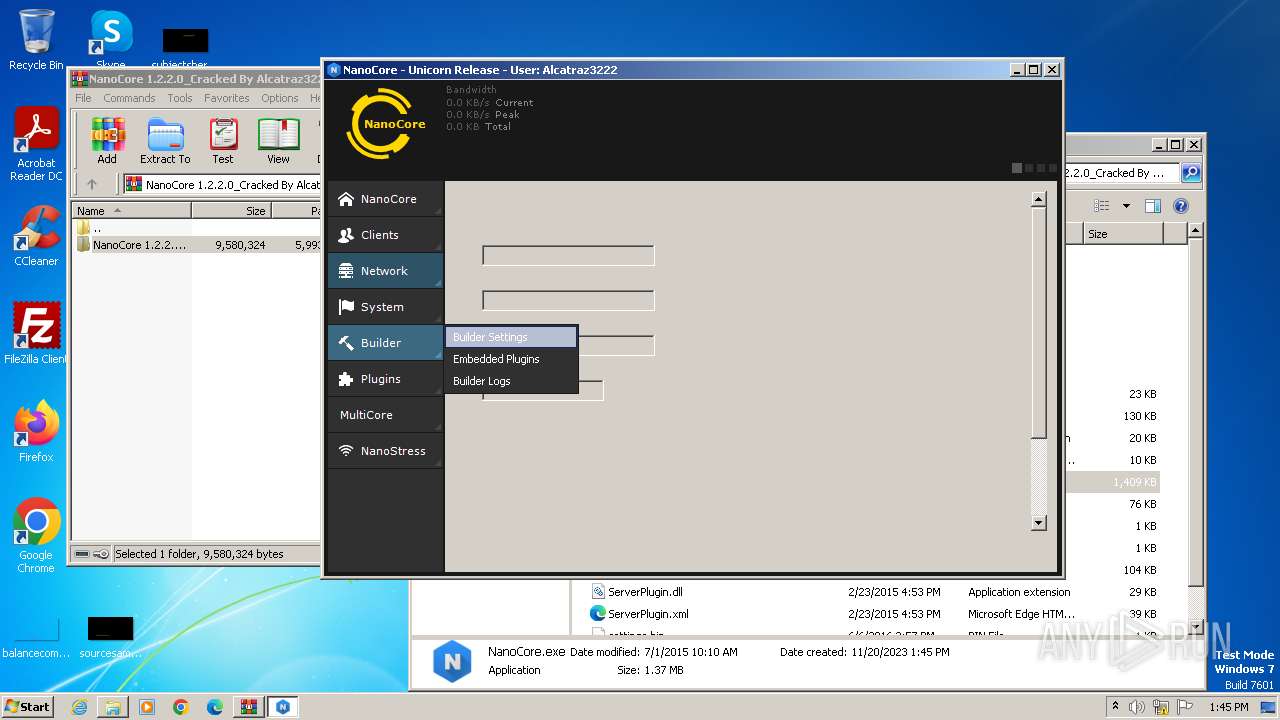This screenshot has height=720, width=1280.
Task: Open Recycle Bin desktop icon
Action: [x=36, y=40]
